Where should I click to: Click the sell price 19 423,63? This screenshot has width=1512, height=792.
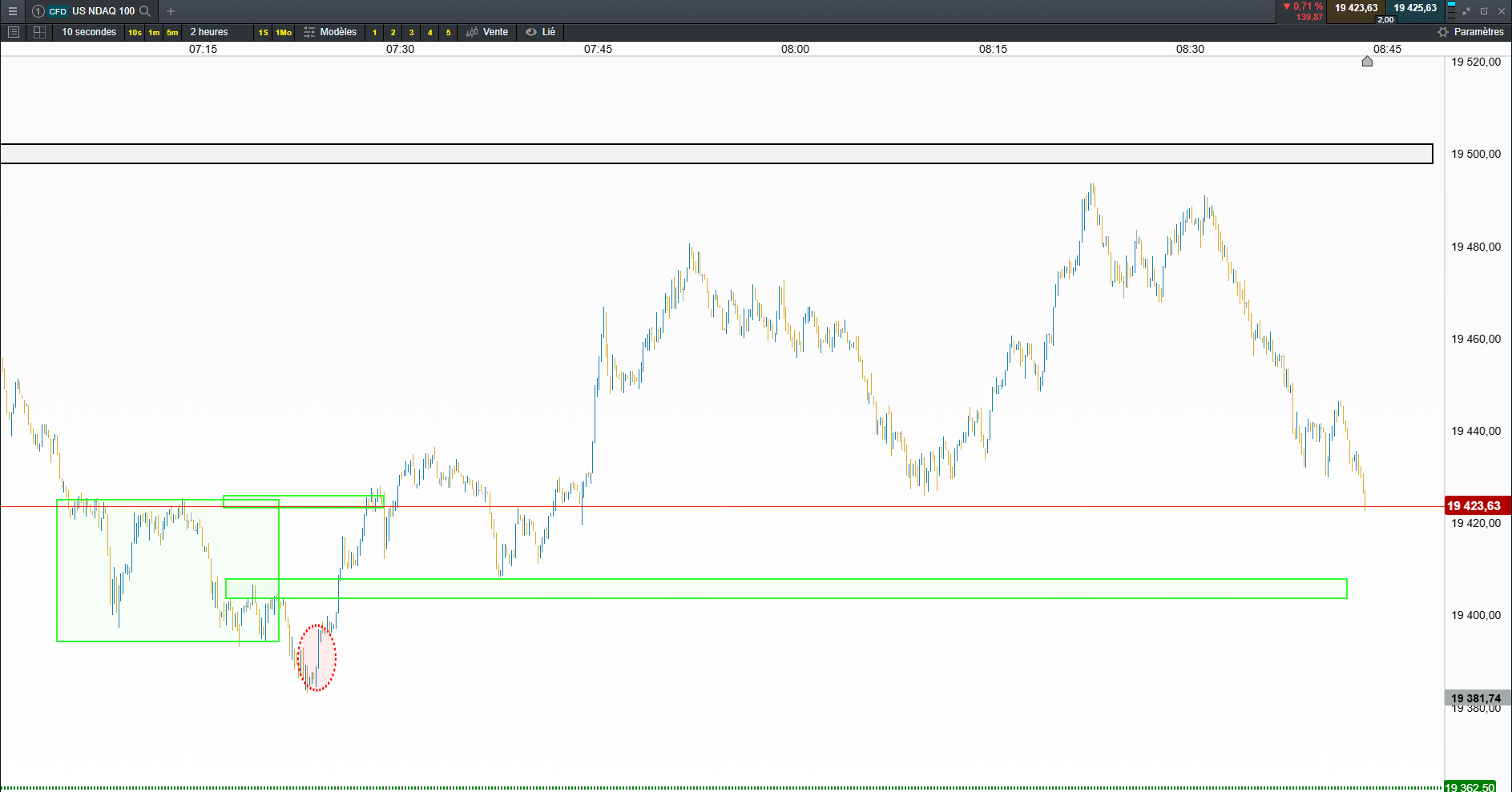[x=1356, y=8]
